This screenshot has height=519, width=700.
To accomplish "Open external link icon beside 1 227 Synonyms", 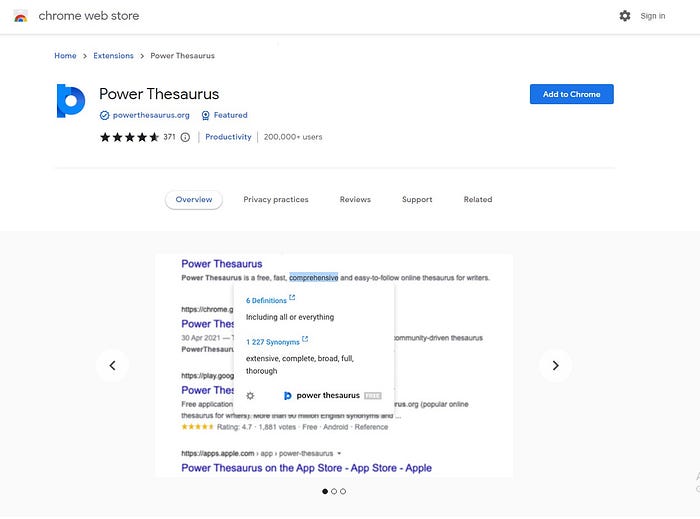I will pos(305,339).
